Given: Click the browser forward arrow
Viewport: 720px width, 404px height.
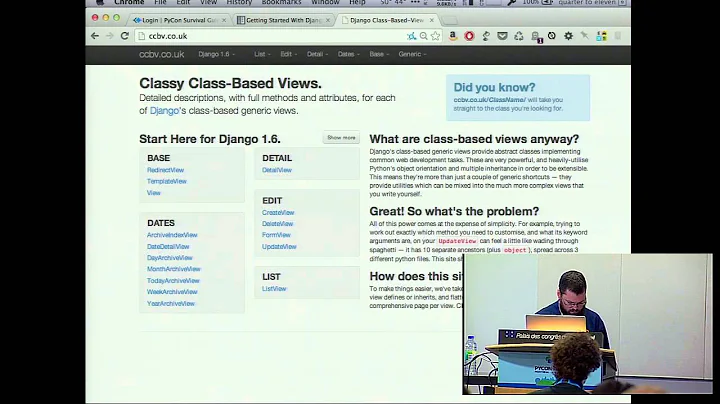Looking at the screenshot, I should coord(109,36).
